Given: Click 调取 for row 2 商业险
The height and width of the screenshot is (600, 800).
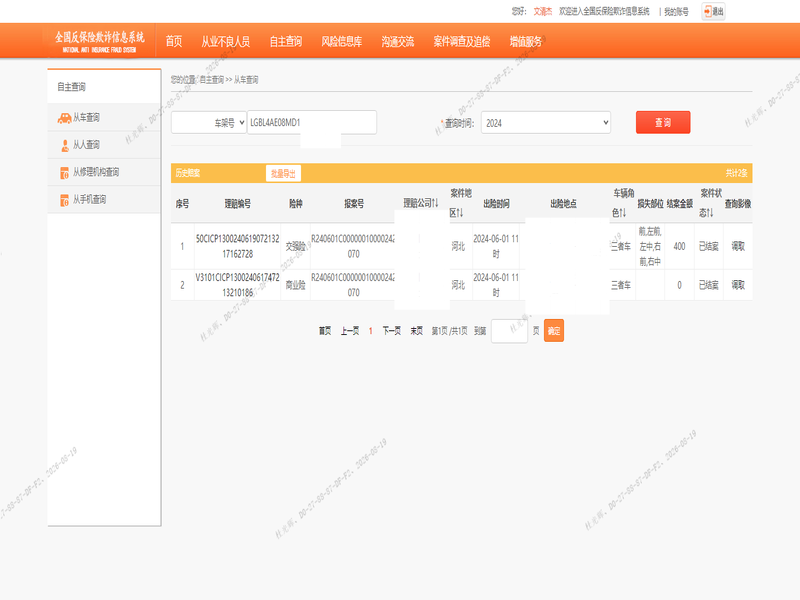Looking at the screenshot, I should pos(738,285).
